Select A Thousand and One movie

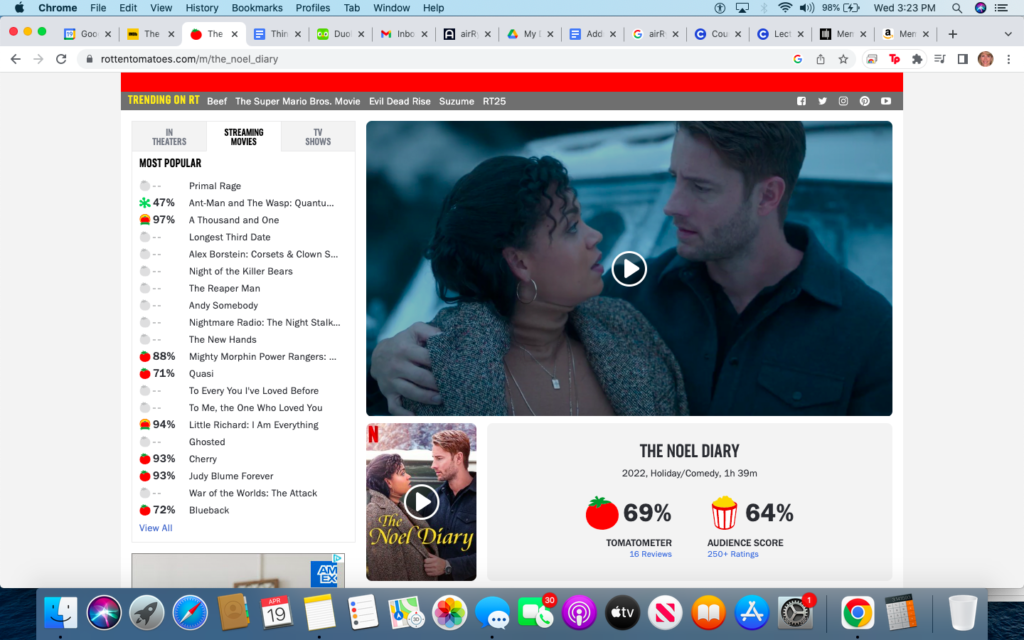click(x=234, y=220)
